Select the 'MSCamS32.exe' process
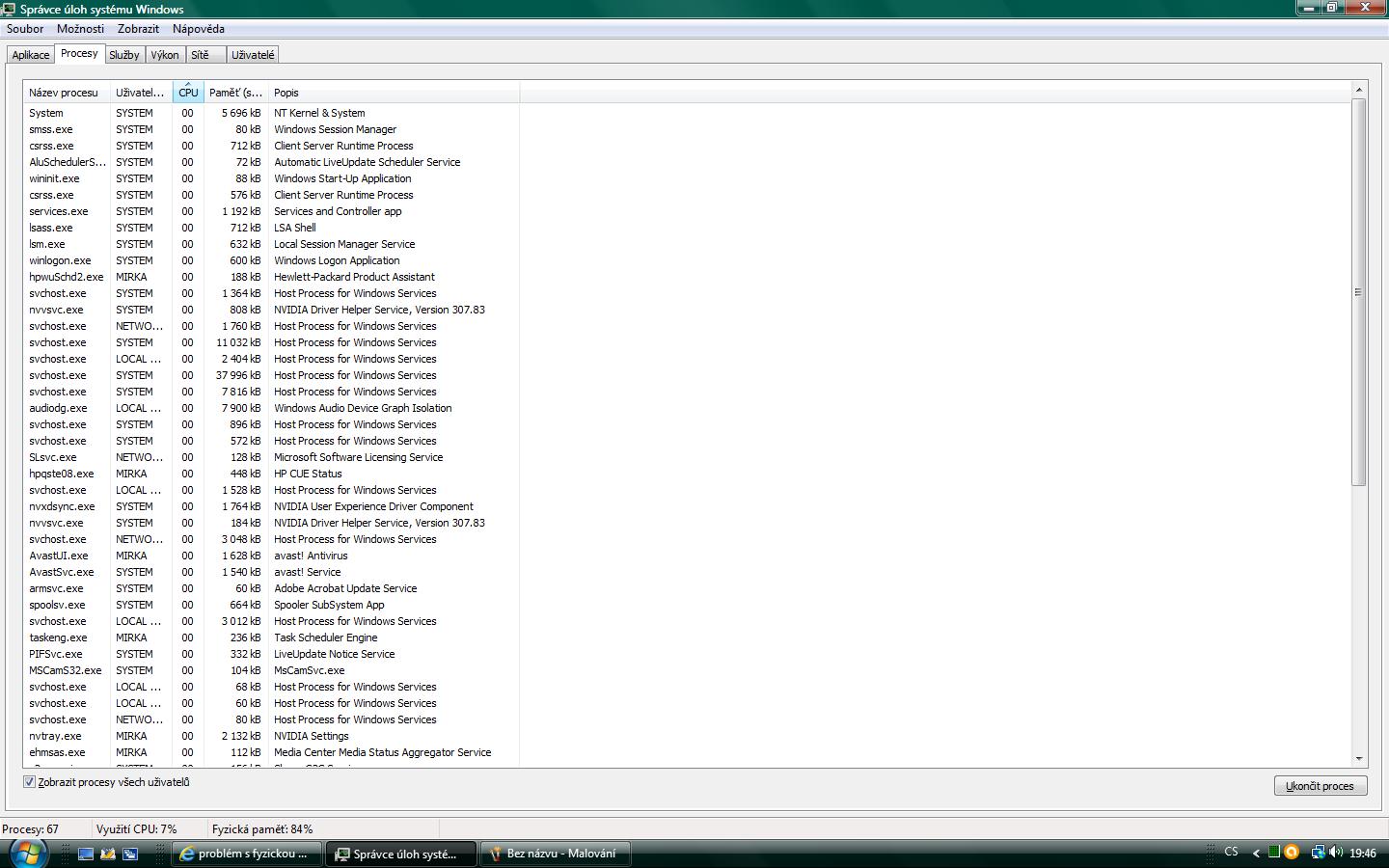 tap(271, 670)
